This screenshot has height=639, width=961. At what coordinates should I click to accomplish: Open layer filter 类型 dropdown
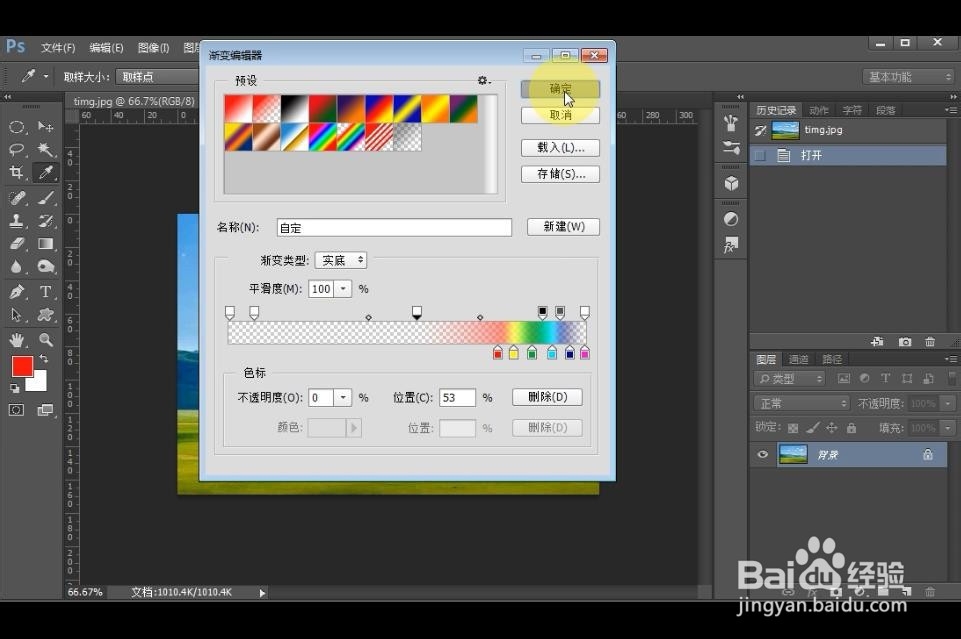click(x=790, y=379)
